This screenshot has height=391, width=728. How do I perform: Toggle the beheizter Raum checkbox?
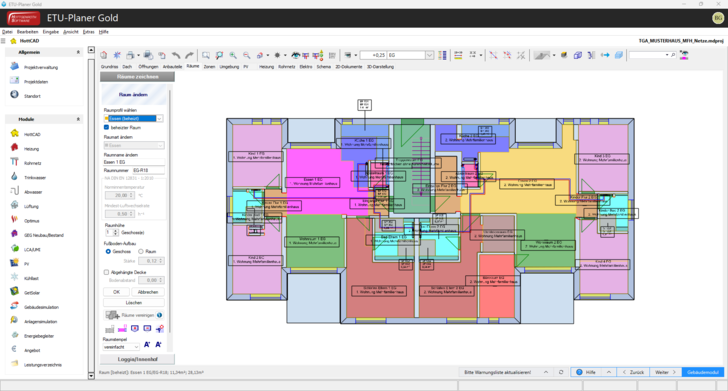(106, 127)
